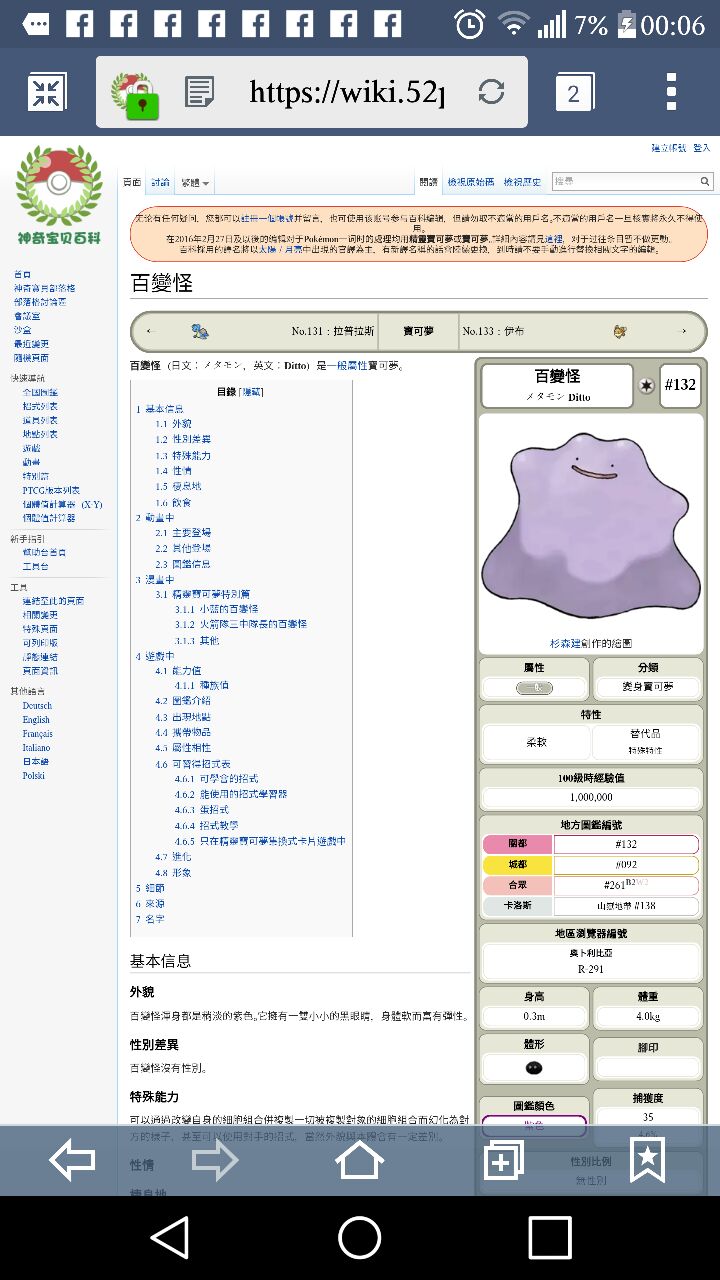The height and width of the screenshot is (1280, 720).
Task: Click the 4.0kg weight value
Action: (x=648, y=1017)
